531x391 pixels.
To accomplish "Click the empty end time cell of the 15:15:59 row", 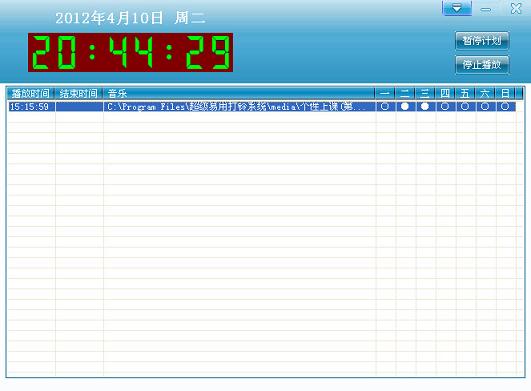I will click(x=79, y=107).
